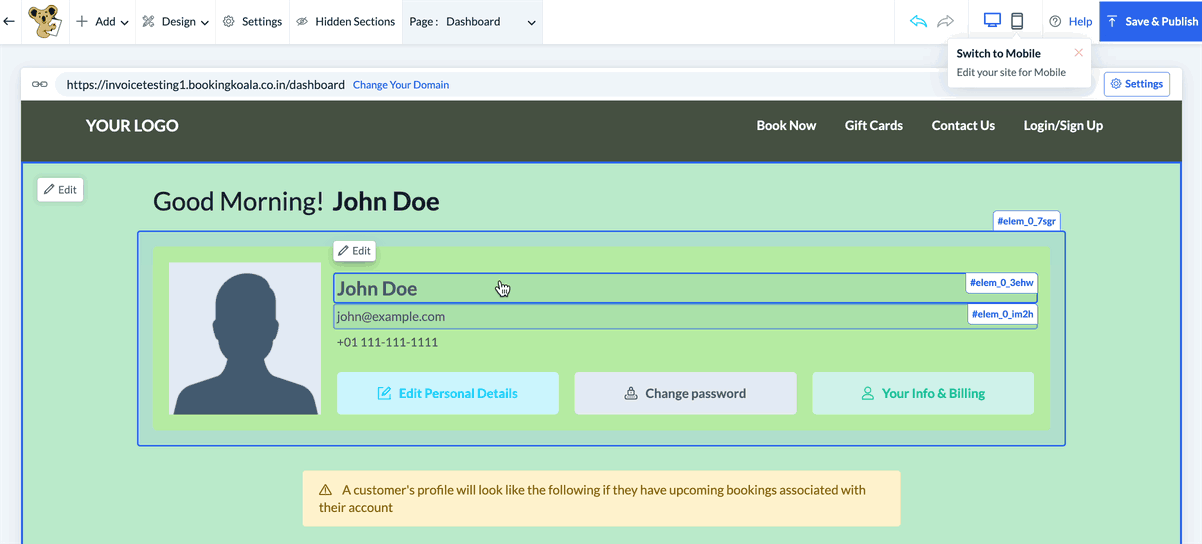This screenshot has height=544, width=1202.
Task: Click the URL chain link icon
Action: (40, 85)
